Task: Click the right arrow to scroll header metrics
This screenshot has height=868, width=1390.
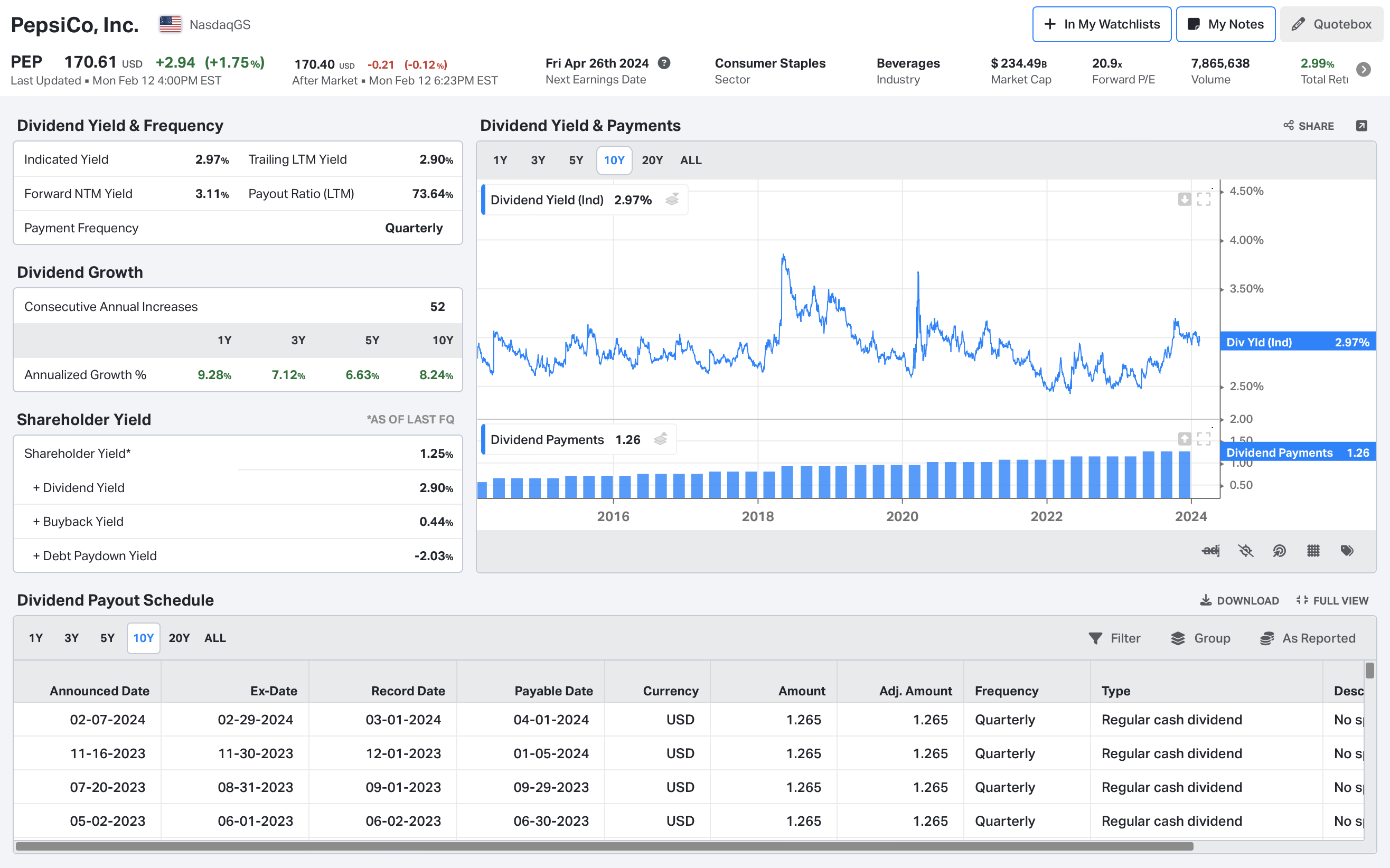Action: (1364, 70)
